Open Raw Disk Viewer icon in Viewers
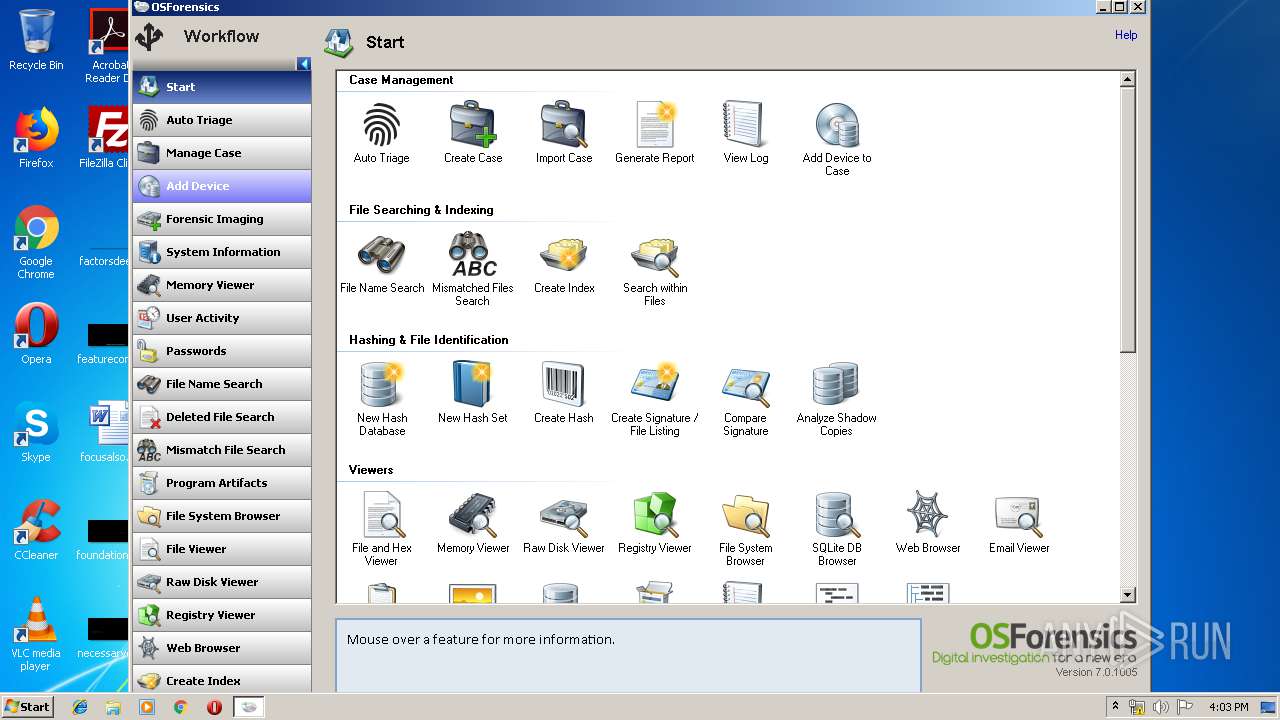This screenshot has height=720, width=1280. tap(564, 516)
